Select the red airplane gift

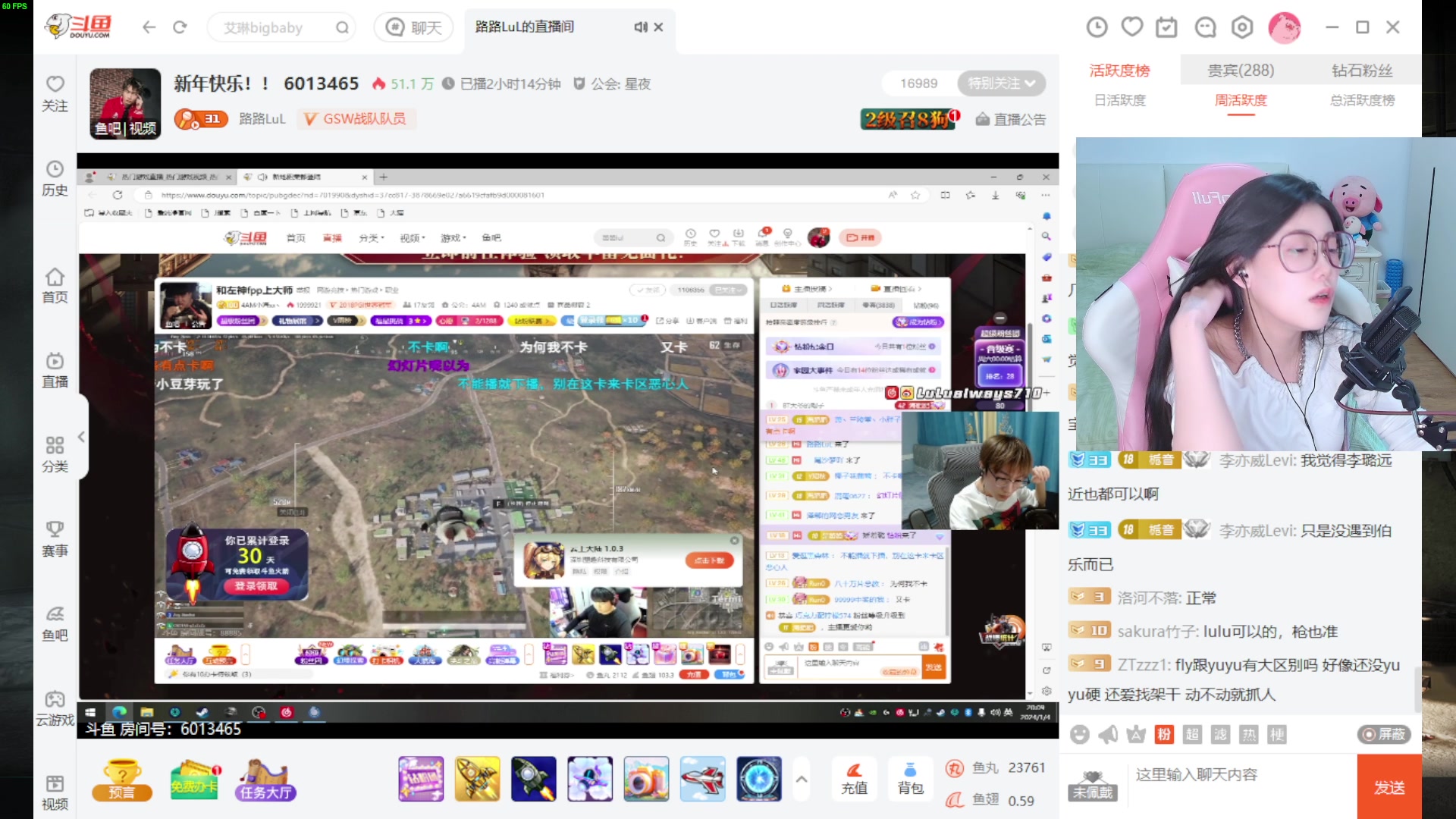(702, 779)
